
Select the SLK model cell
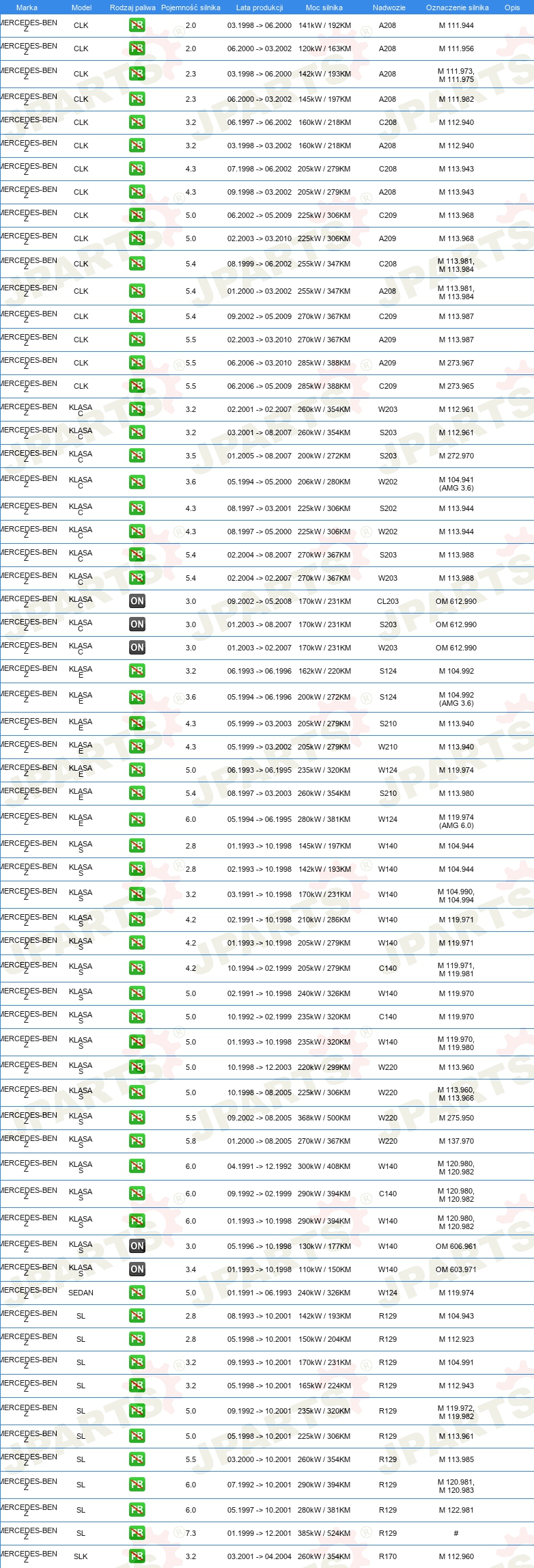click(x=81, y=1556)
